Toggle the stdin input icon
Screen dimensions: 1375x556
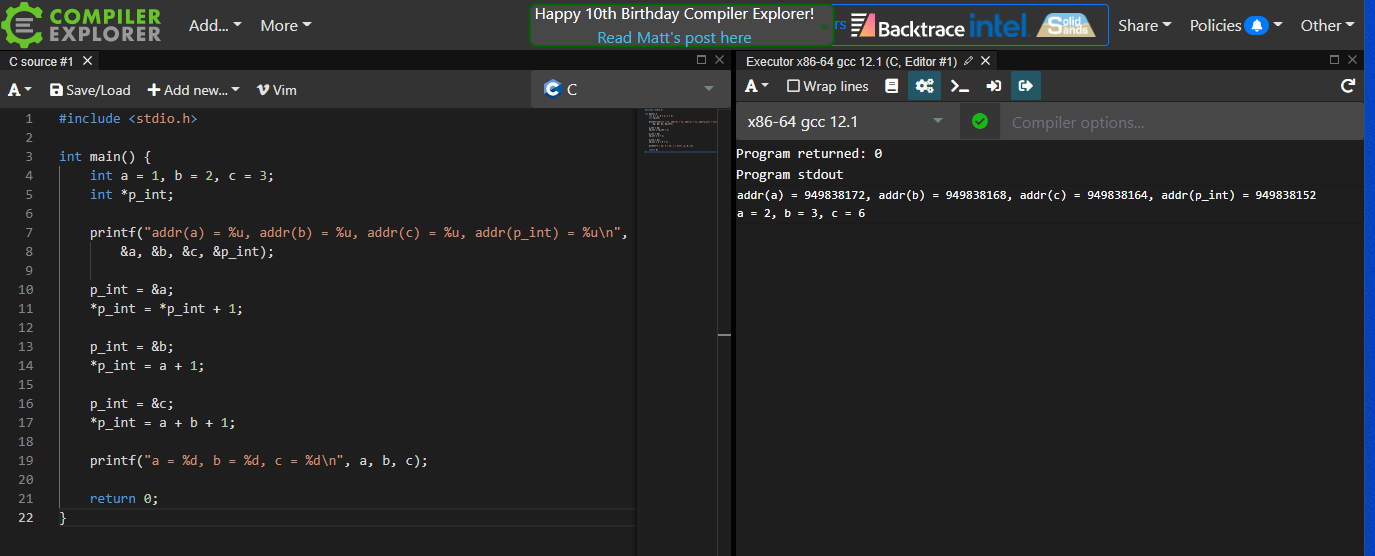point(993,86)
